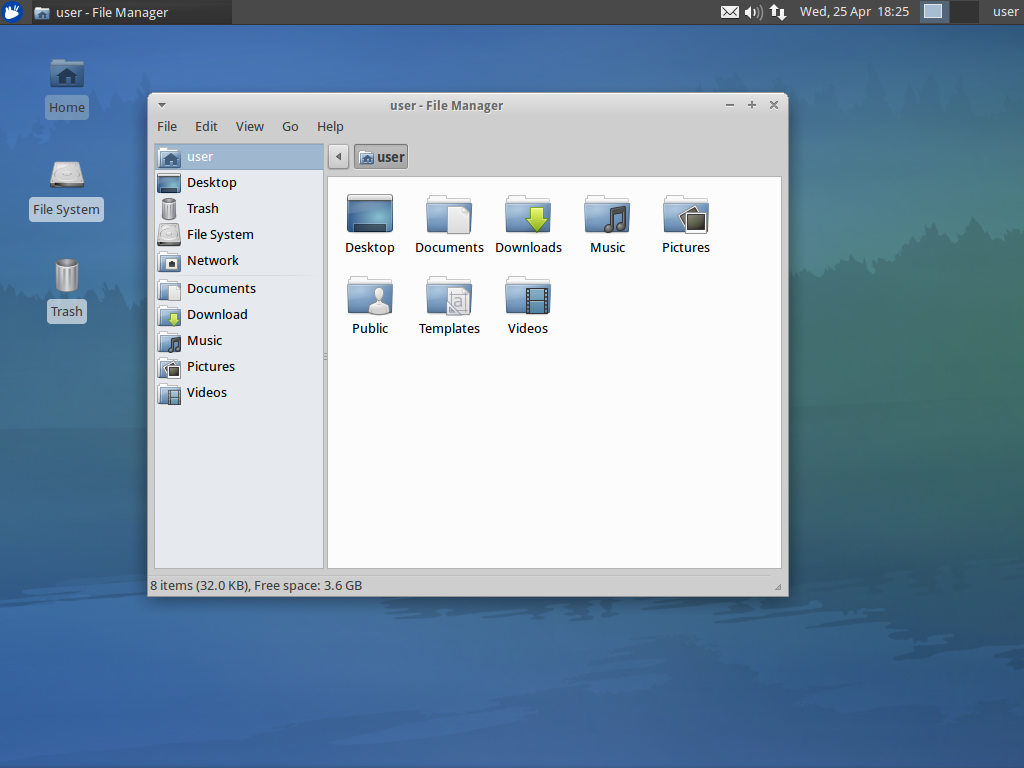1024x768 pixels.
Task: Click the Desktop folder icon in main pane
Action: (370, 215)
